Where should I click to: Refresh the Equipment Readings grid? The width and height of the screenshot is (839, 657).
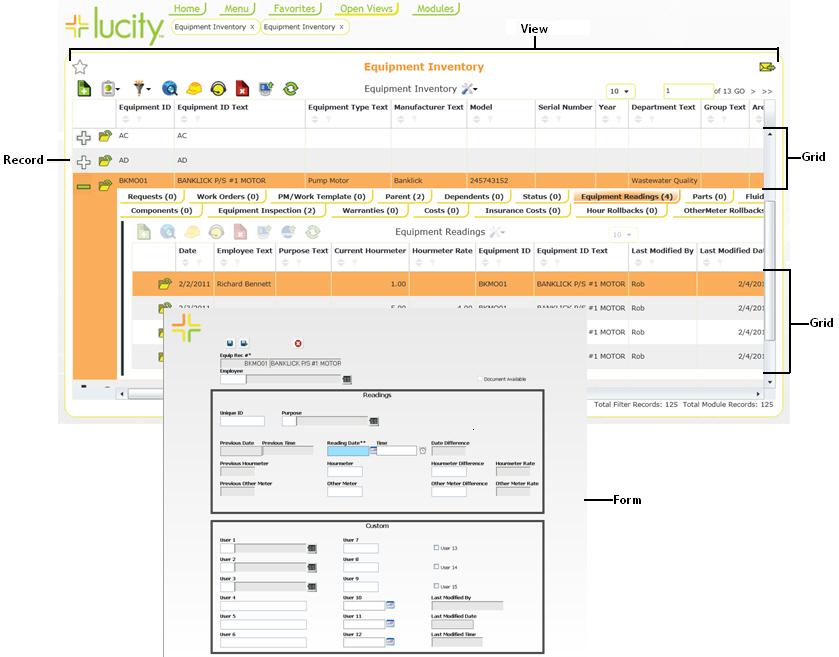click(x=313, y=231)
